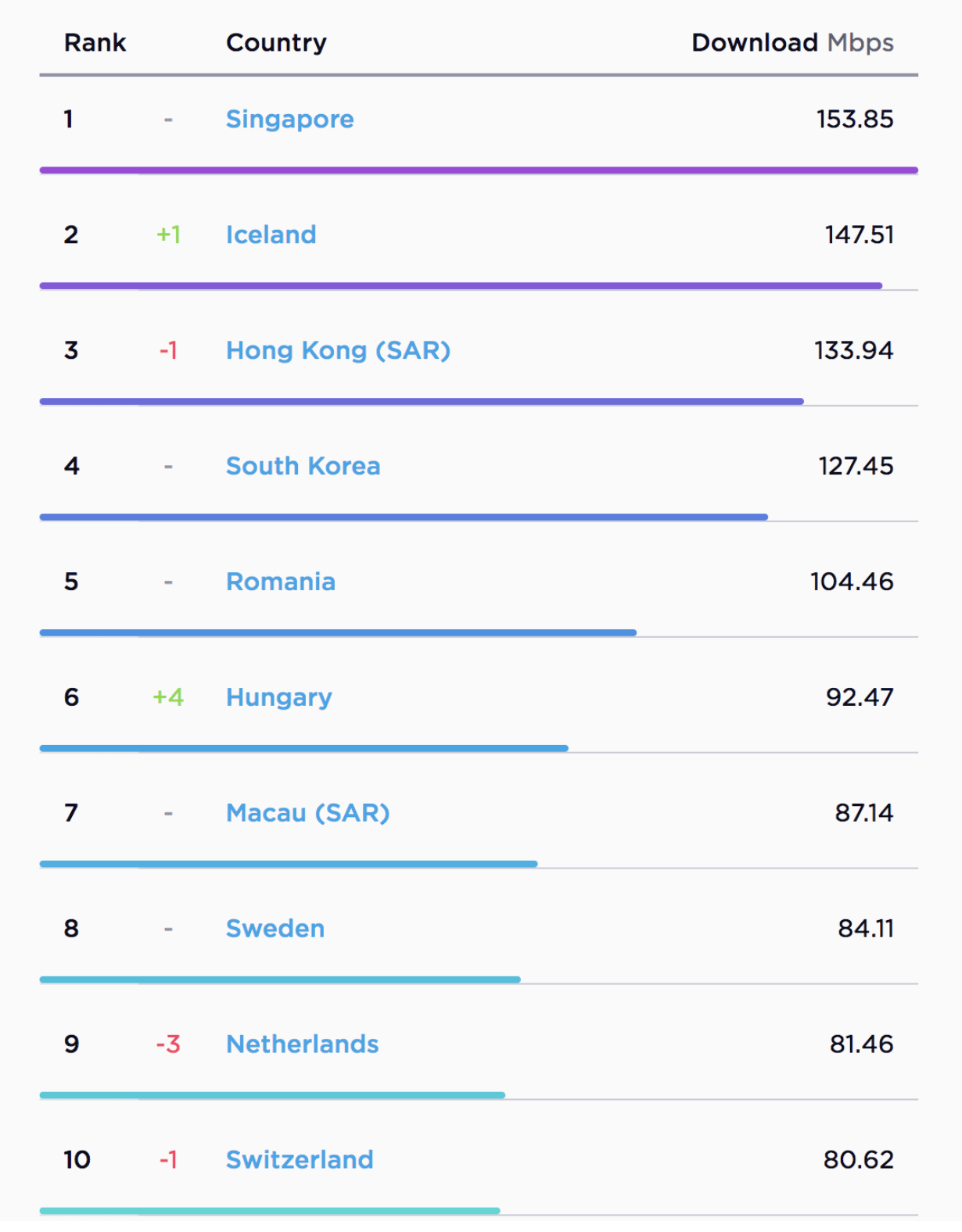
Task: Click the Hungary country link
Action: point(278,697)
